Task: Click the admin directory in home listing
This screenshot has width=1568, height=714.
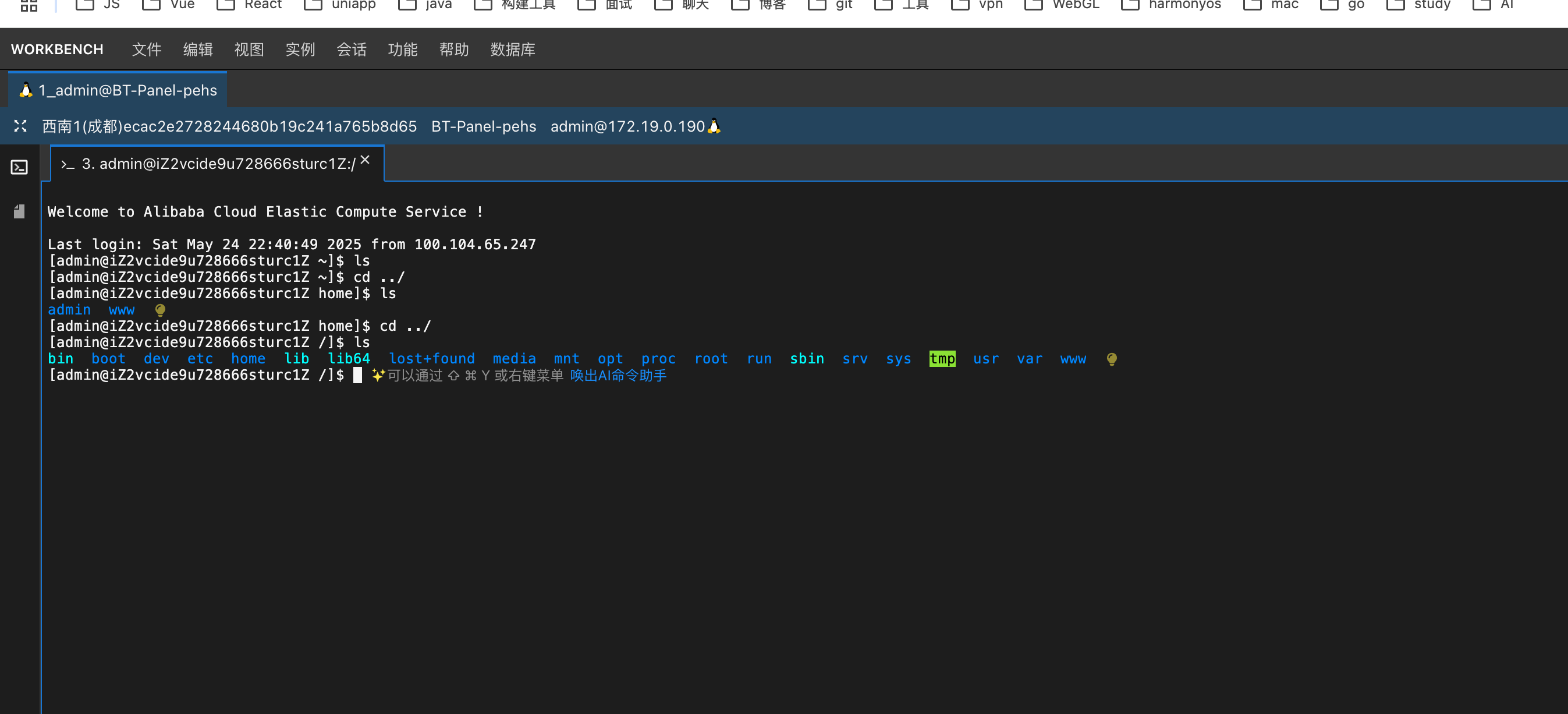Action: click(69, 310)
